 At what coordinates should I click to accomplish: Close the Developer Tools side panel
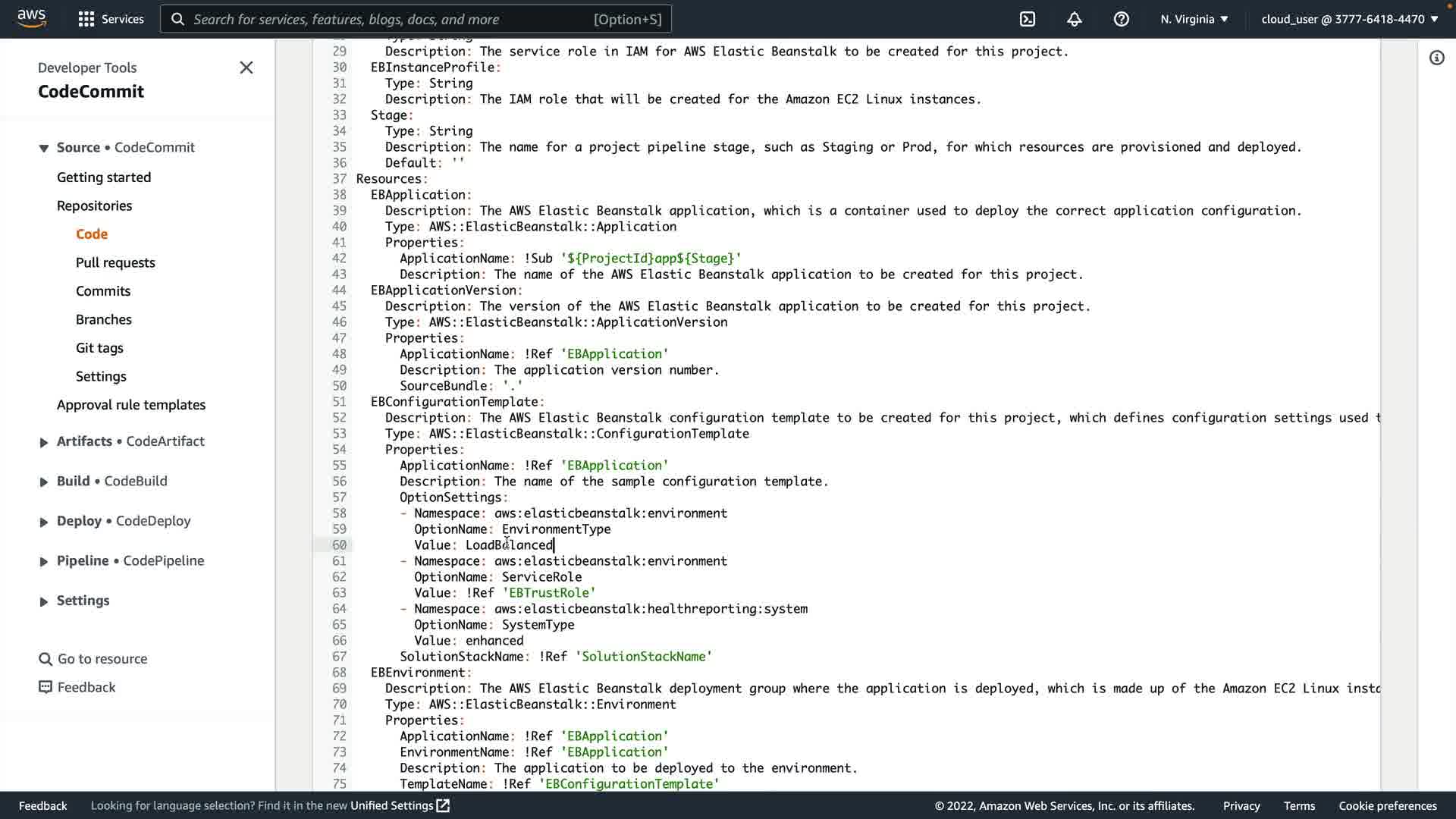[x=246, y=67]
